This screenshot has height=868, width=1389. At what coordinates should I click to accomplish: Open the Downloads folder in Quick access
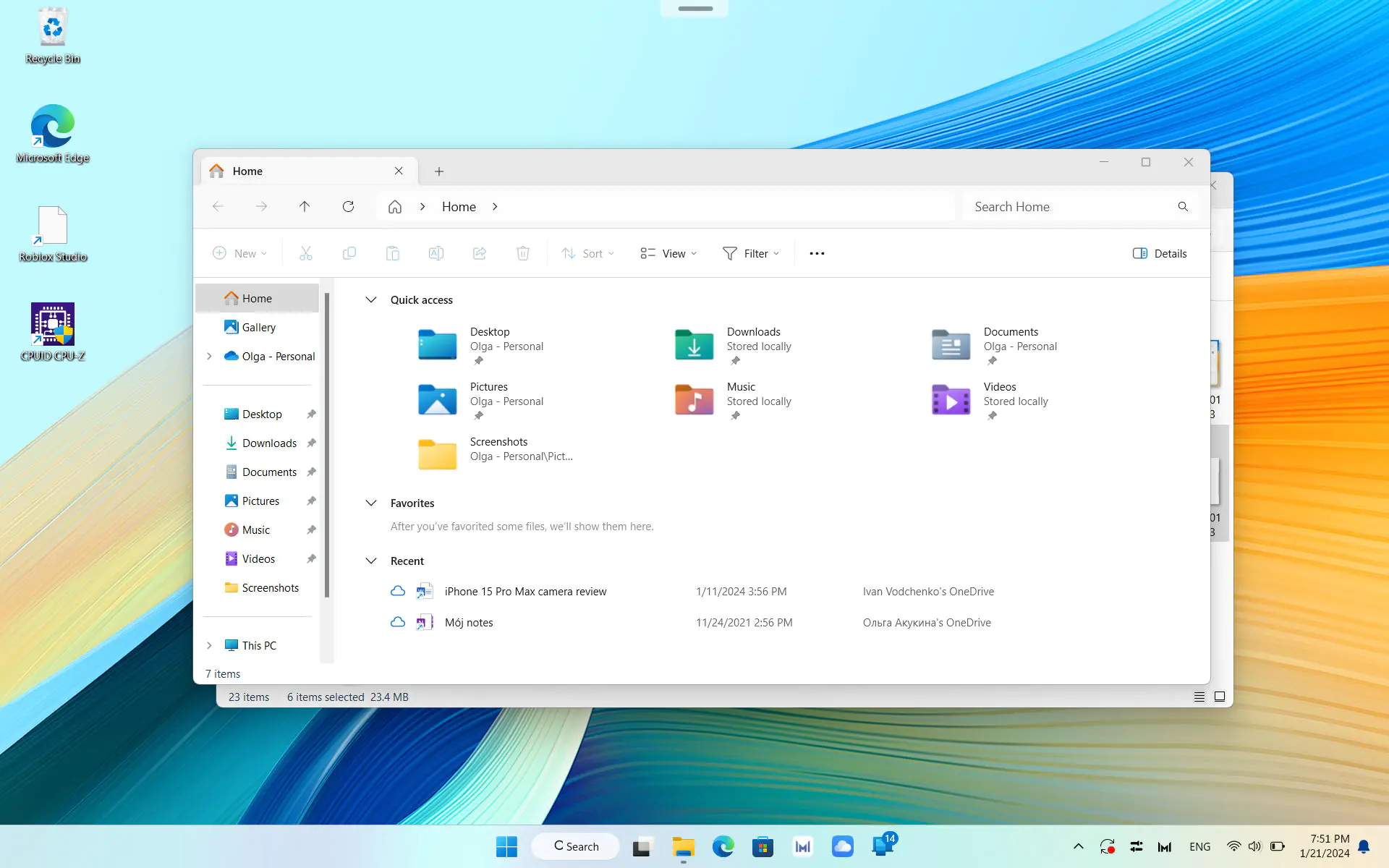point(734,346)
